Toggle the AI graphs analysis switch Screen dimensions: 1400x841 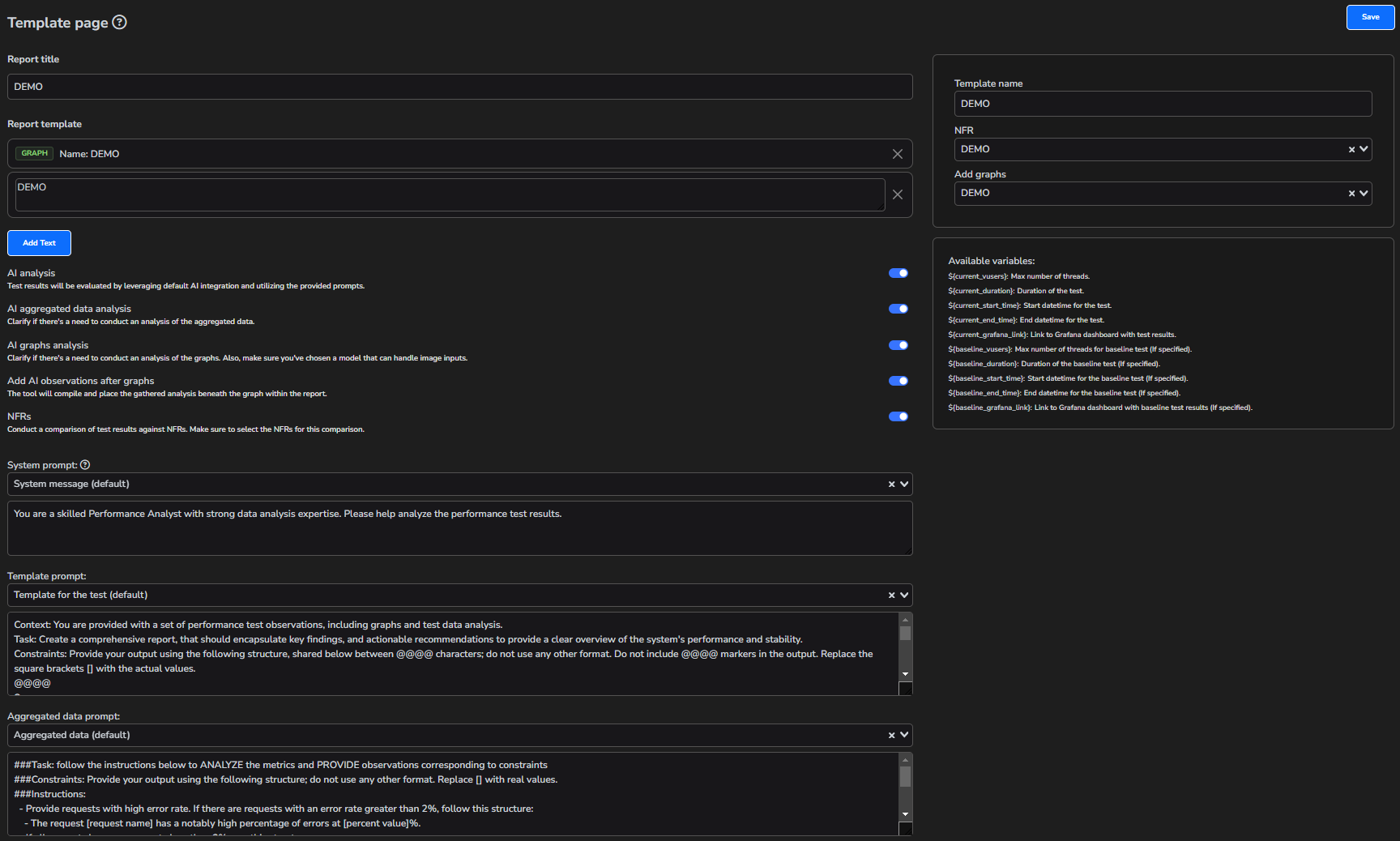[x=898, y=345]
